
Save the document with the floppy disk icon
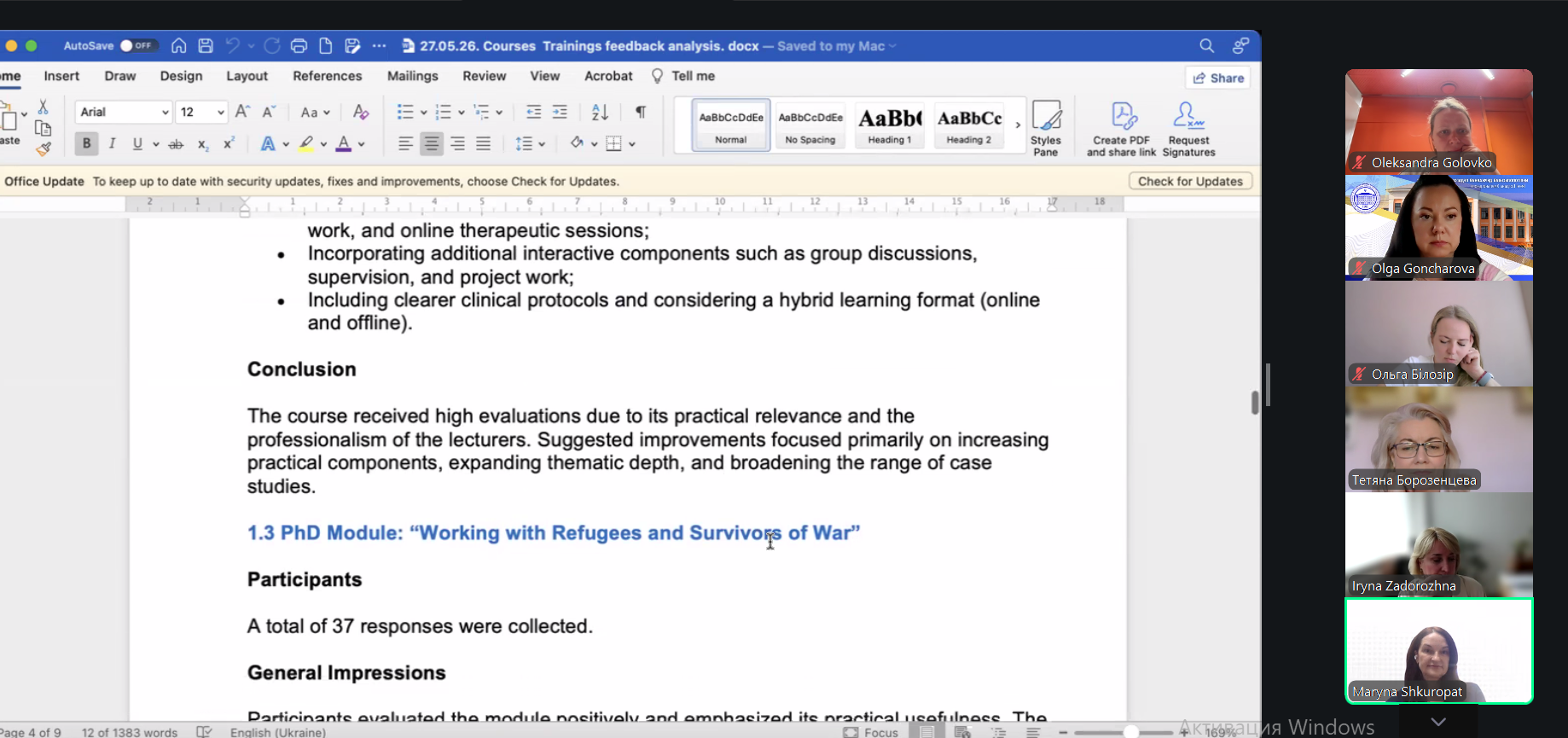tap(206, 46)
